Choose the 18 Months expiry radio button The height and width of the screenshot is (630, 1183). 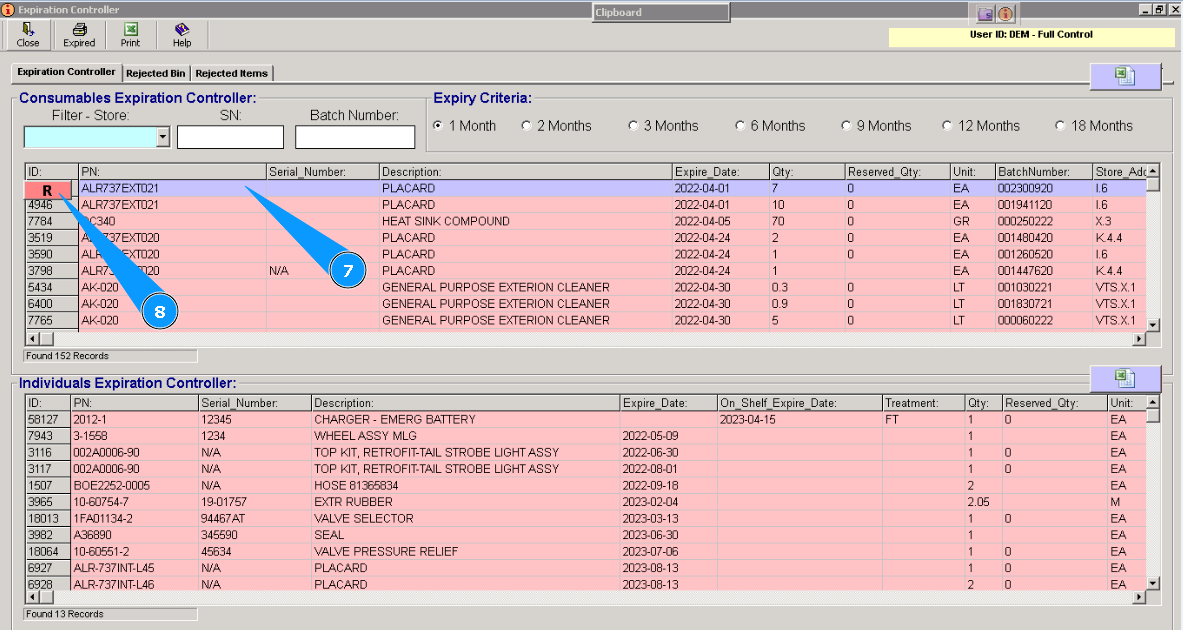click(x=1061, y=126)
